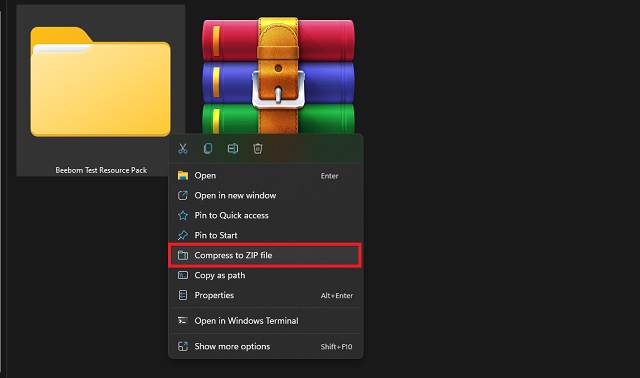This screenshot has height=378, width=640.
Task: Click the Rename icon in context menu
Action: tap(233, 149)
